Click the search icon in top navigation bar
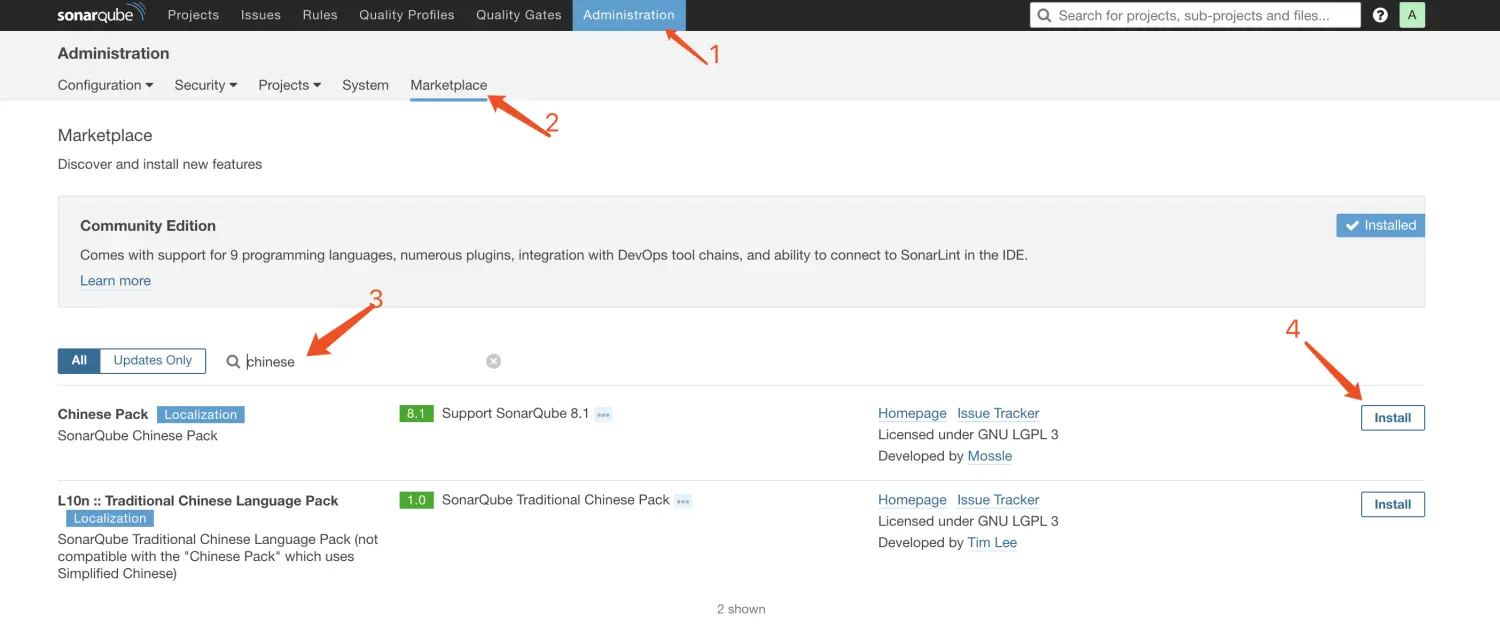Image resolution: width=1500 pixels, height=638 pixels. [x=1044, y=14]
